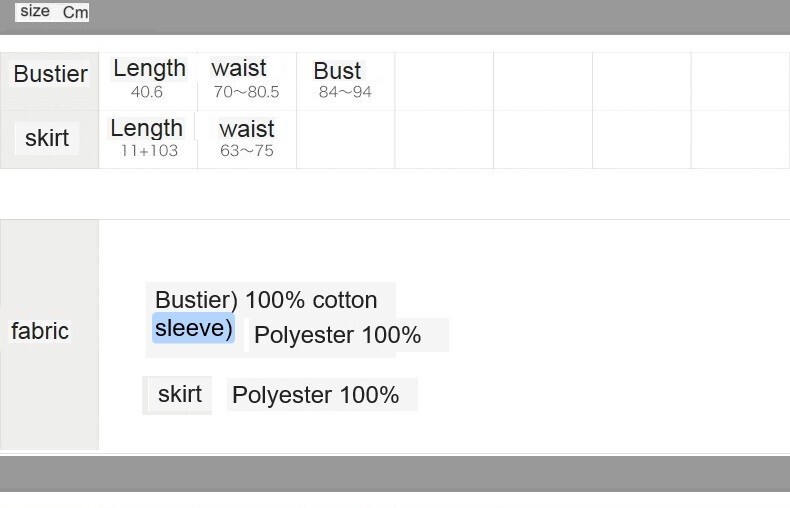
Task: Click the Bustier Length label
Action: point(150,68)
